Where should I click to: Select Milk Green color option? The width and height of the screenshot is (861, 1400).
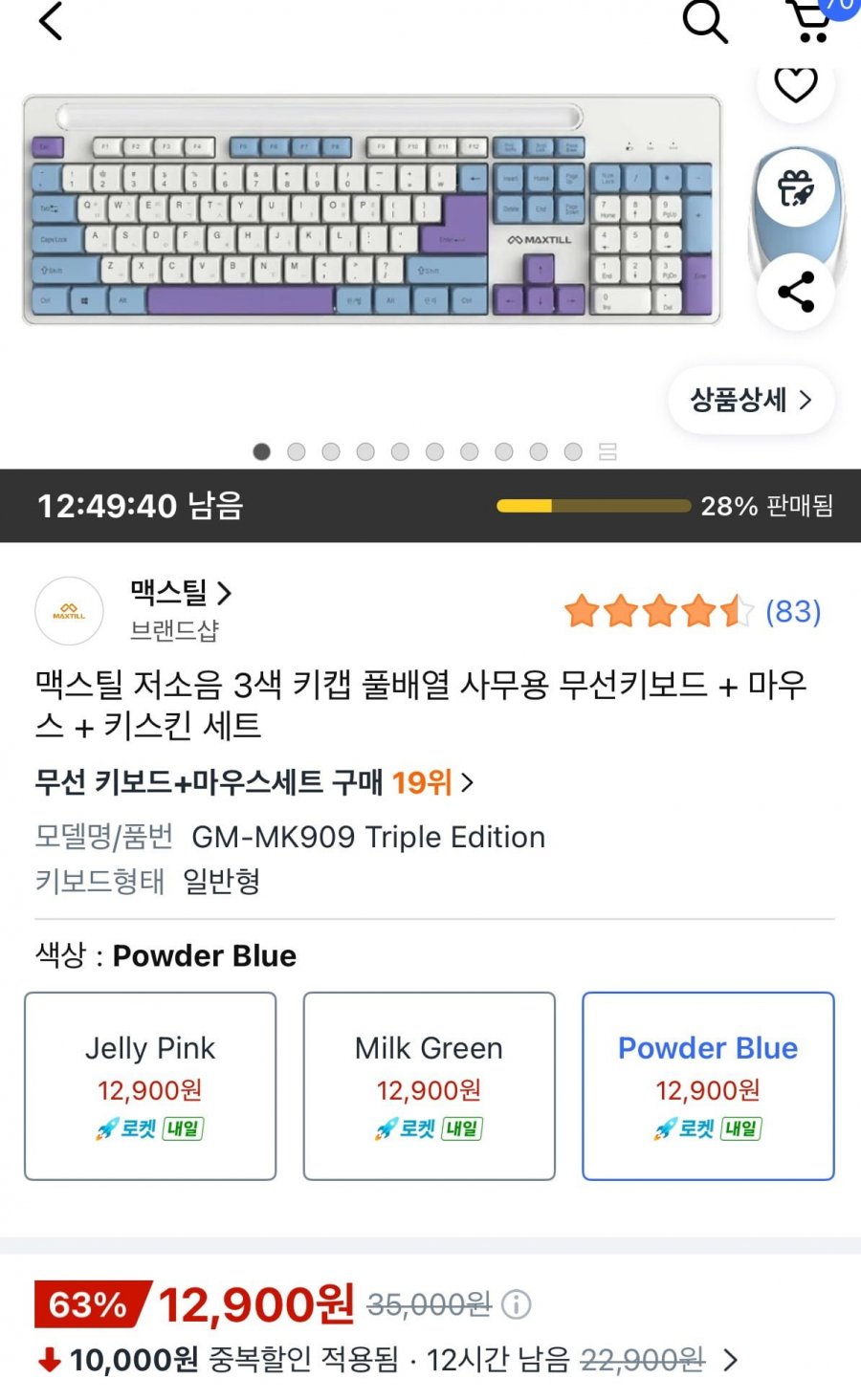tap(429, 1085)
